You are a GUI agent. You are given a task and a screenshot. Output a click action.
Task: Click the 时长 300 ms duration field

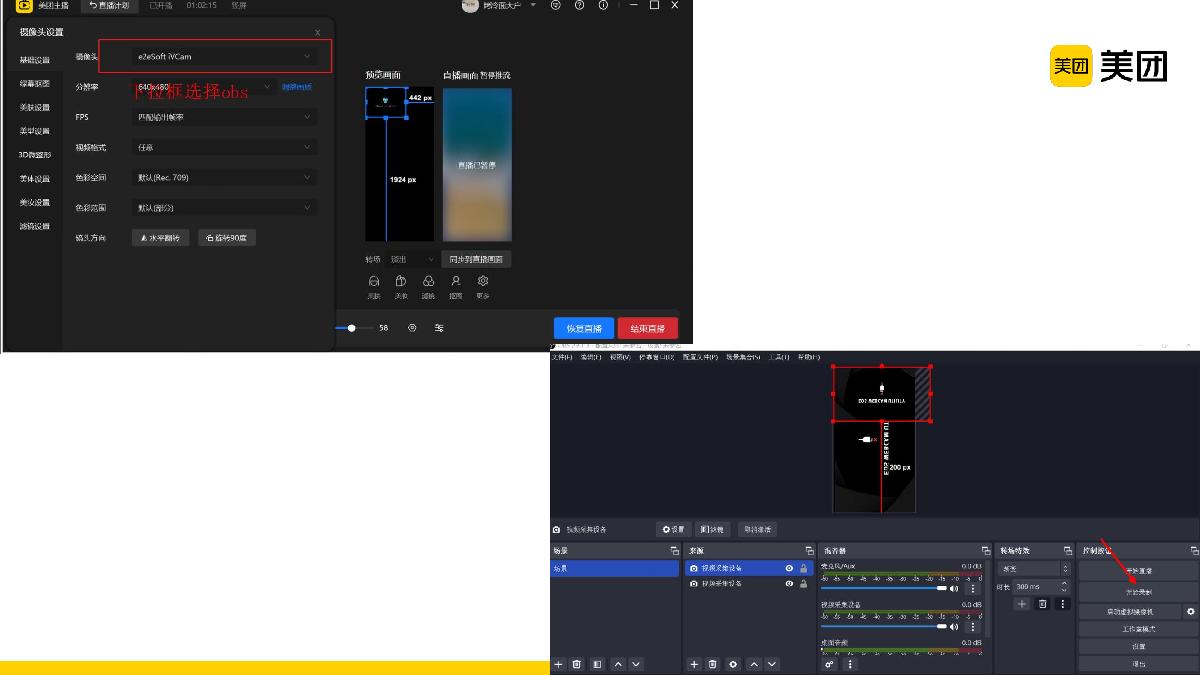tap(1037, 586)
